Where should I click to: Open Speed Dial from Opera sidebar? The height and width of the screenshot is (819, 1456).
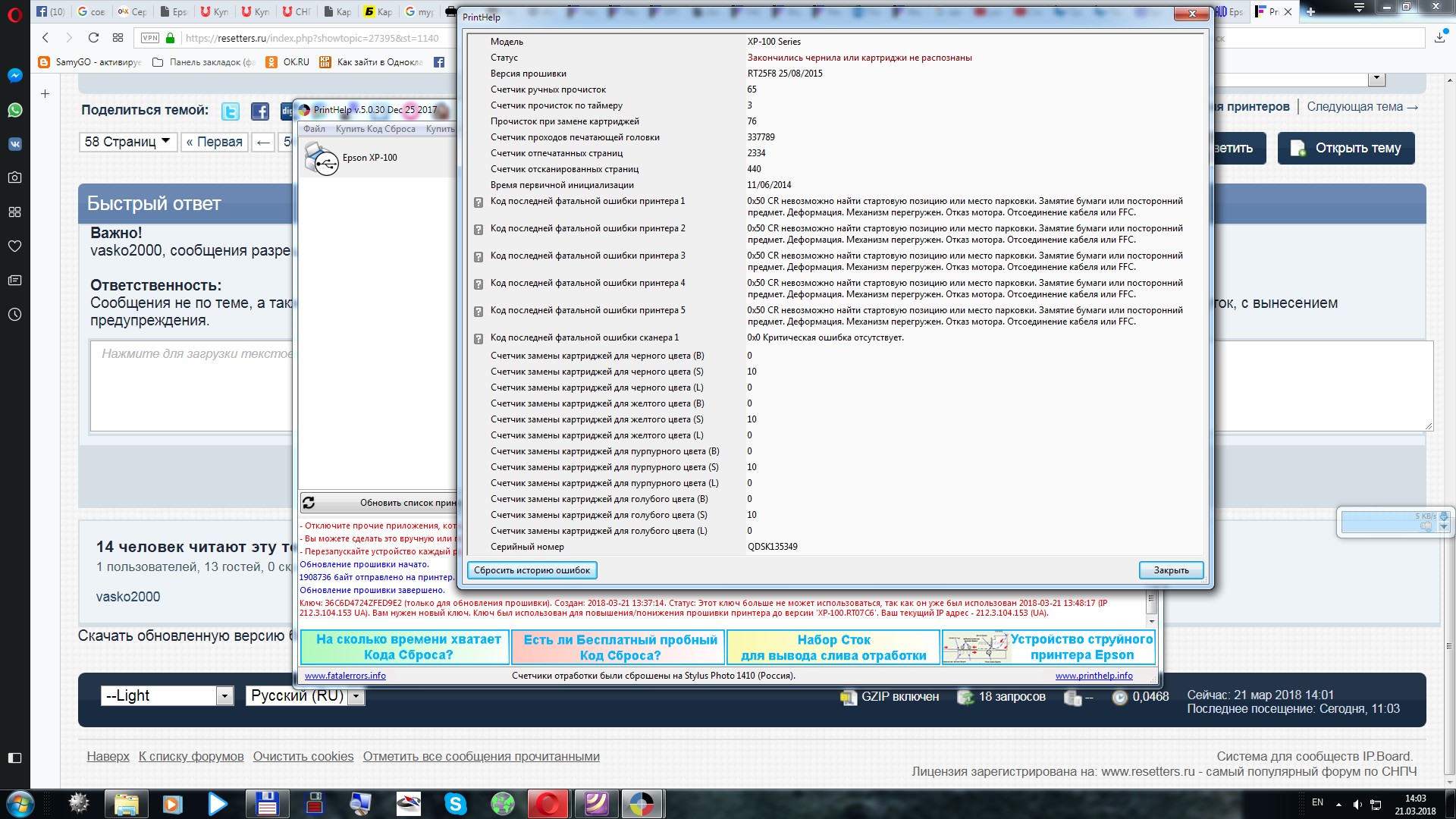tap(14, 212)
